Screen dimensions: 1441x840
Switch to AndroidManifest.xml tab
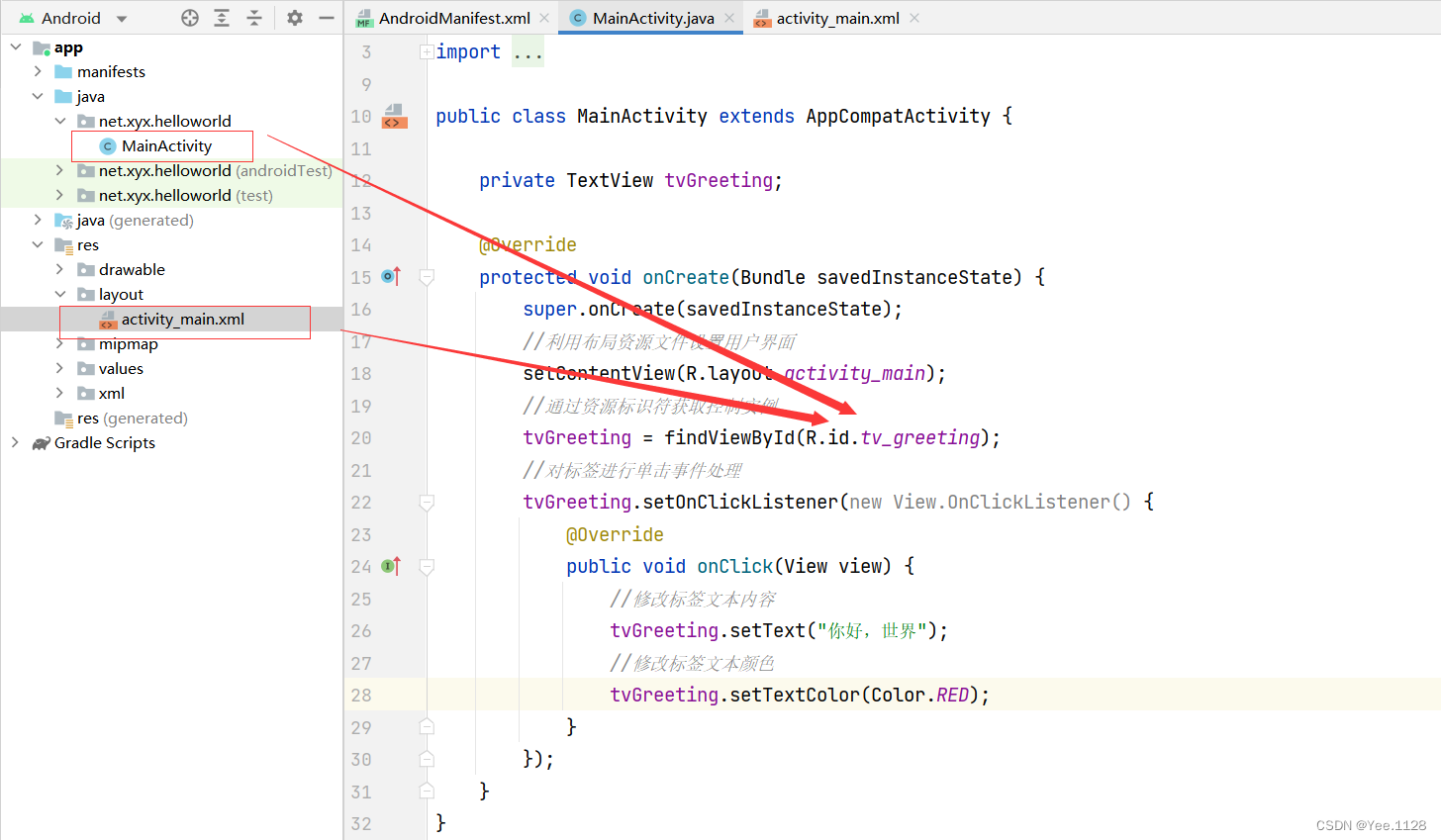[x=454, y=18]
